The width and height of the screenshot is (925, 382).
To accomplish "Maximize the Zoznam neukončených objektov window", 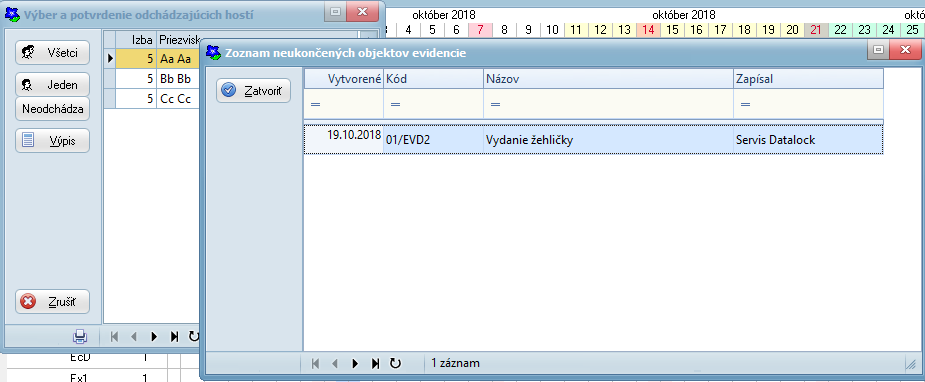I will pos(878,51).
